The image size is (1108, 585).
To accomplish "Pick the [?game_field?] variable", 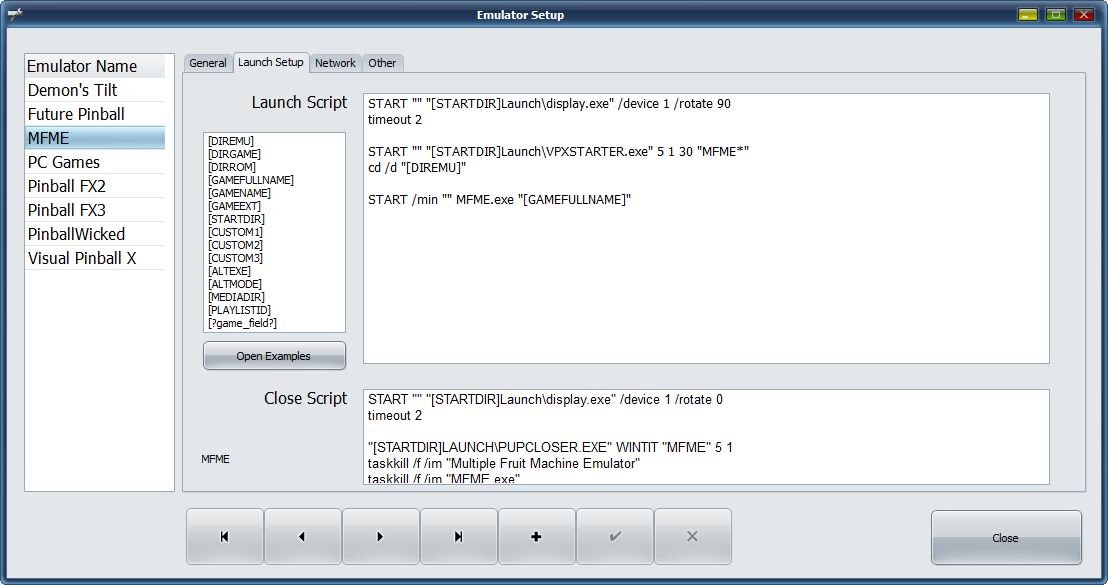I will click(x=242, y=324).
